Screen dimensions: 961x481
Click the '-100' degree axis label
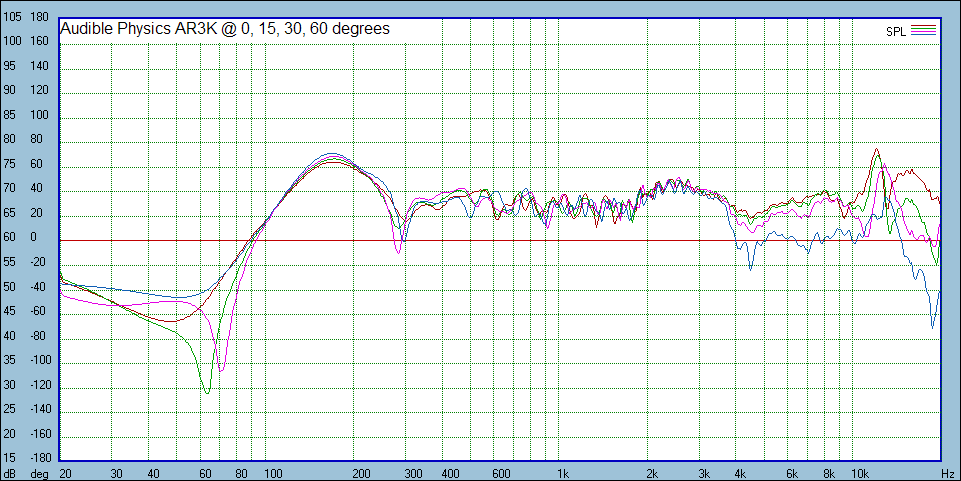tap(41, 360)
